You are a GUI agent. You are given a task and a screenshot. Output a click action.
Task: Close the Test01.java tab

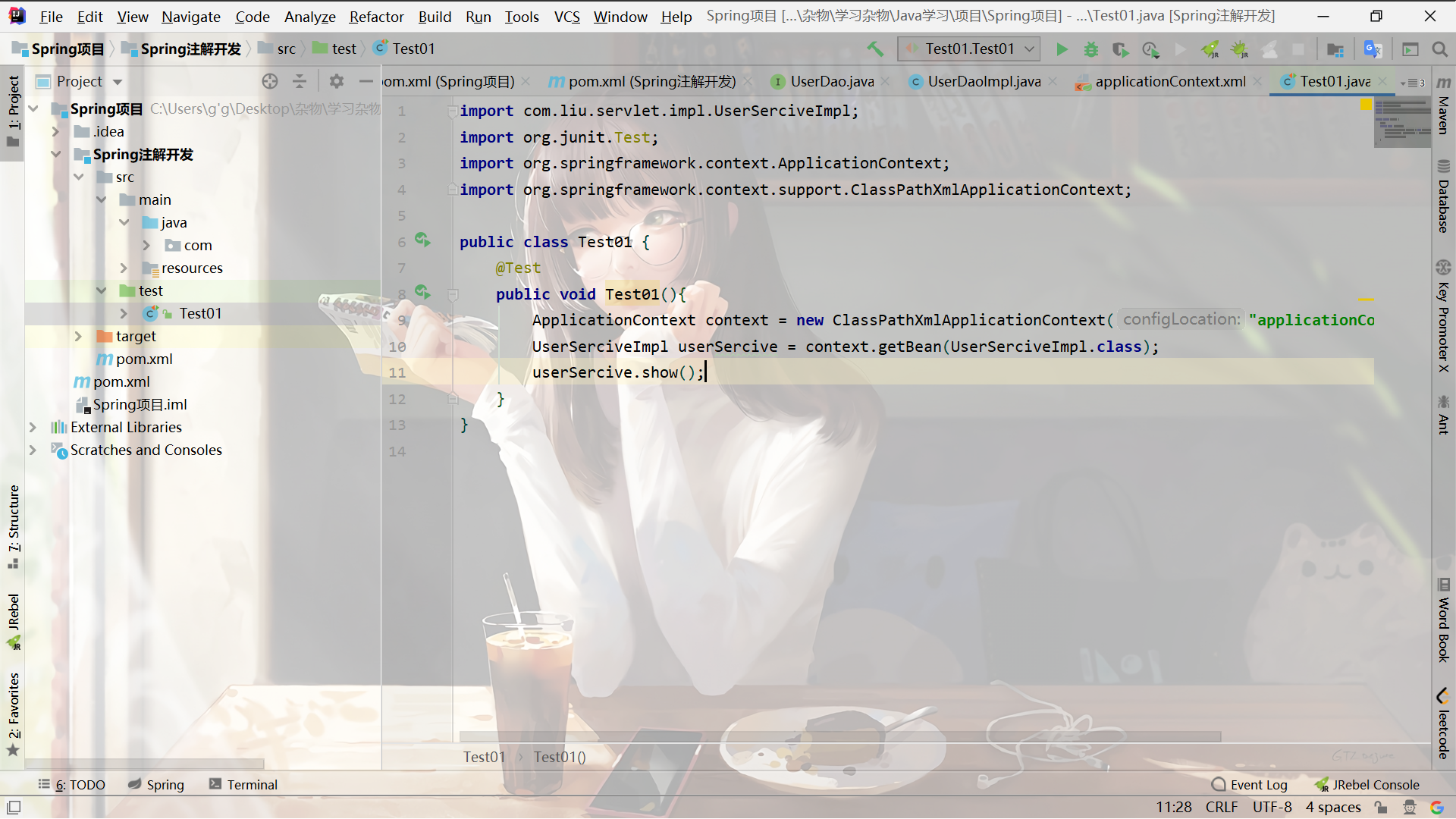pos(1382,82)
